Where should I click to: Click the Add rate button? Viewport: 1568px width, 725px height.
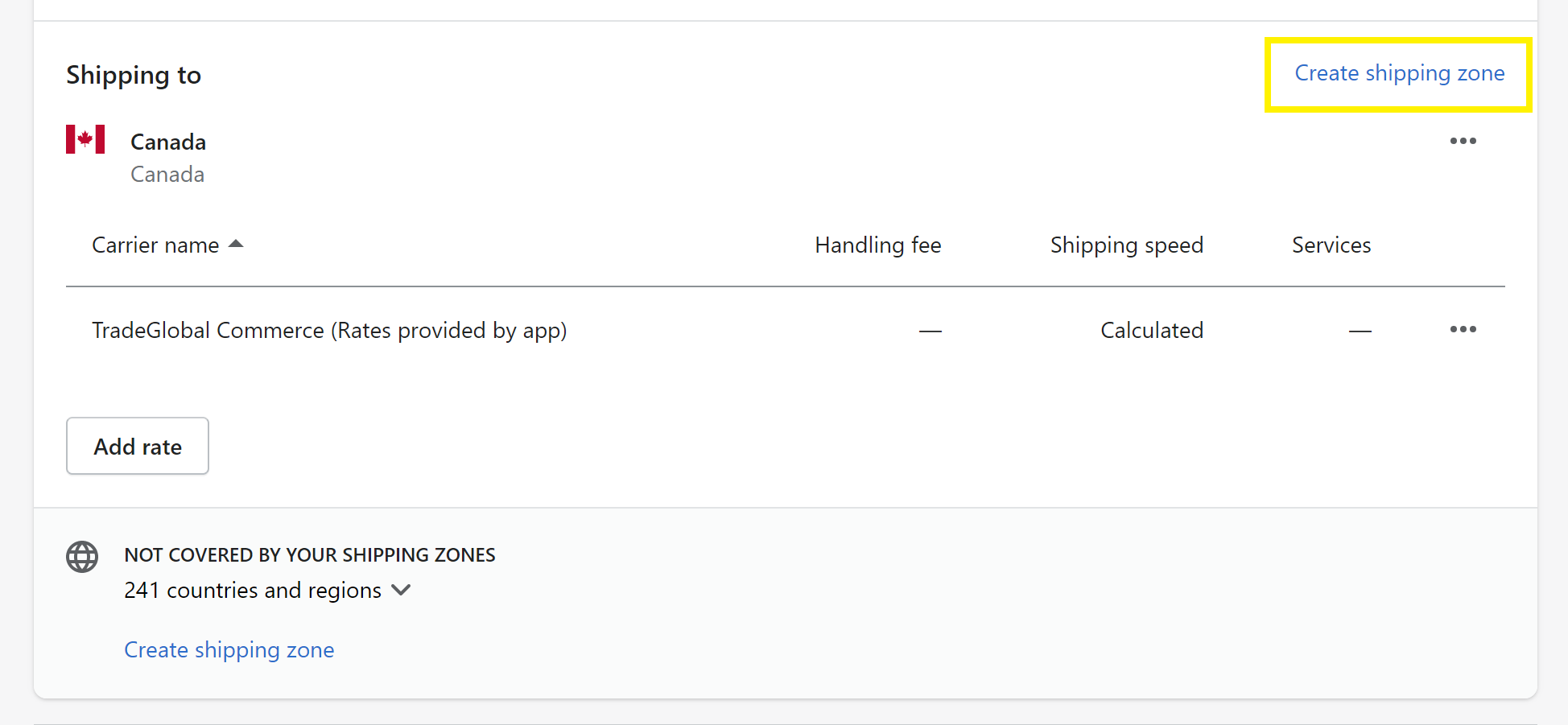tap(138, 446)
